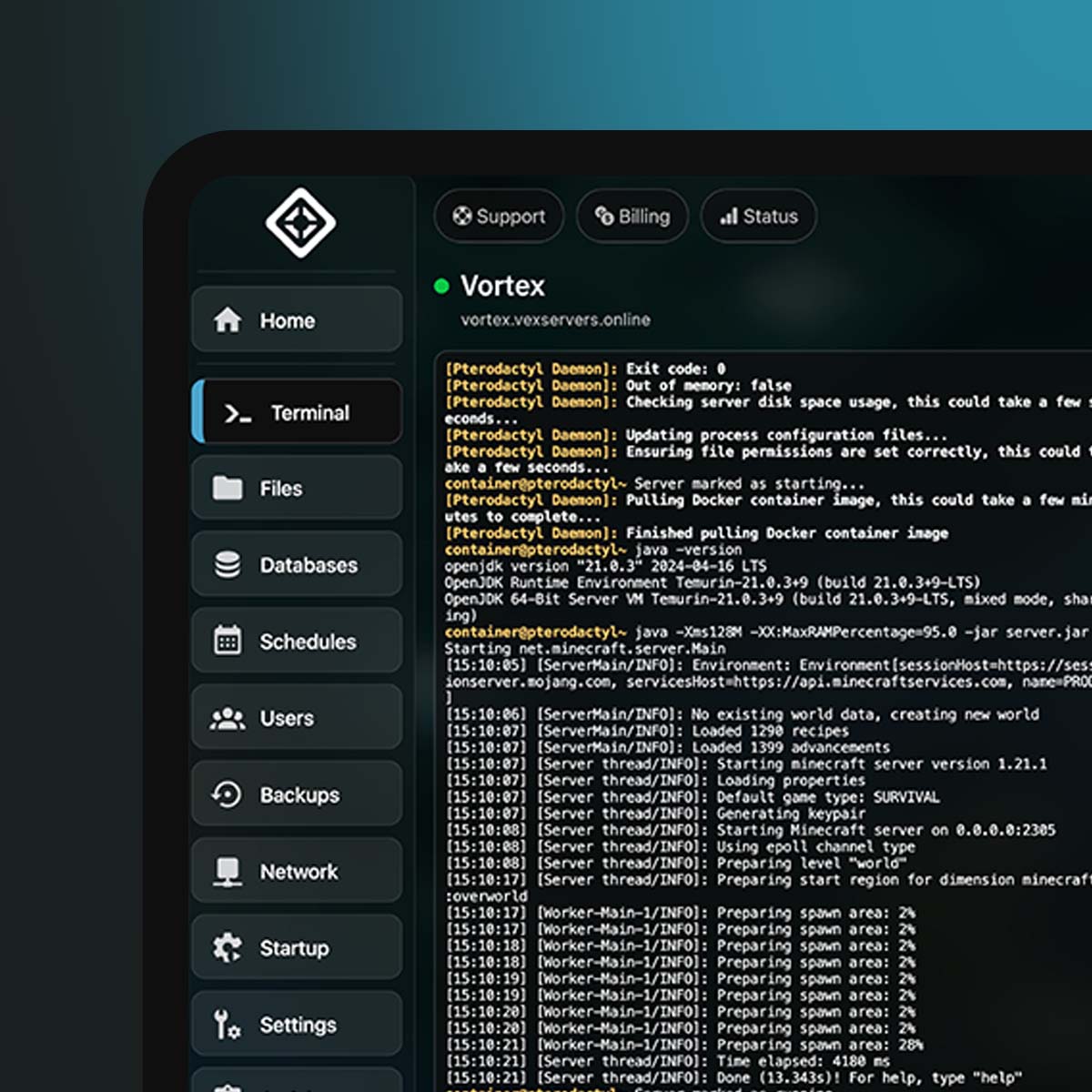Open the Support button

(499, 216)
